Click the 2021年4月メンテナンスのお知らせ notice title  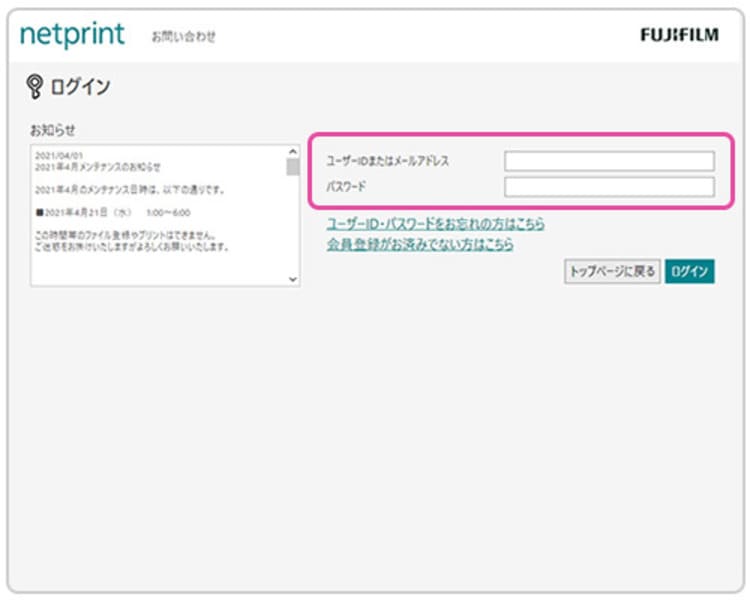coord(98,167)
